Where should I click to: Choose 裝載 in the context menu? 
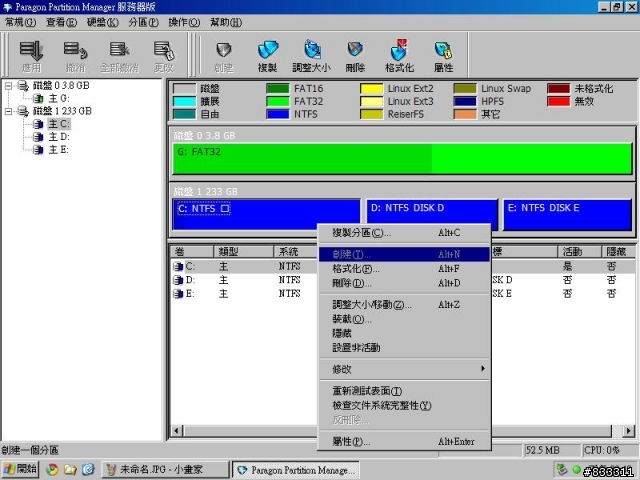tap(404, 319)
